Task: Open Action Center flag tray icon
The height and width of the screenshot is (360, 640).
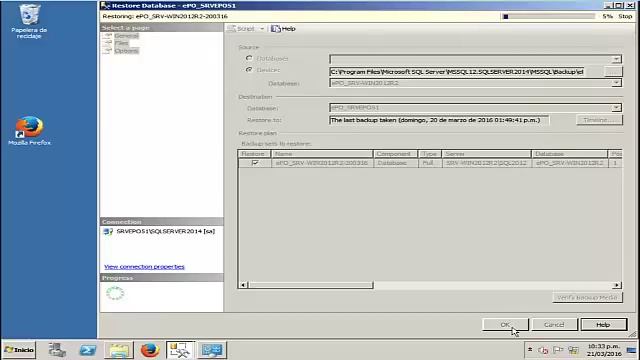Action: pyautogui.click(x=558, y=350)
